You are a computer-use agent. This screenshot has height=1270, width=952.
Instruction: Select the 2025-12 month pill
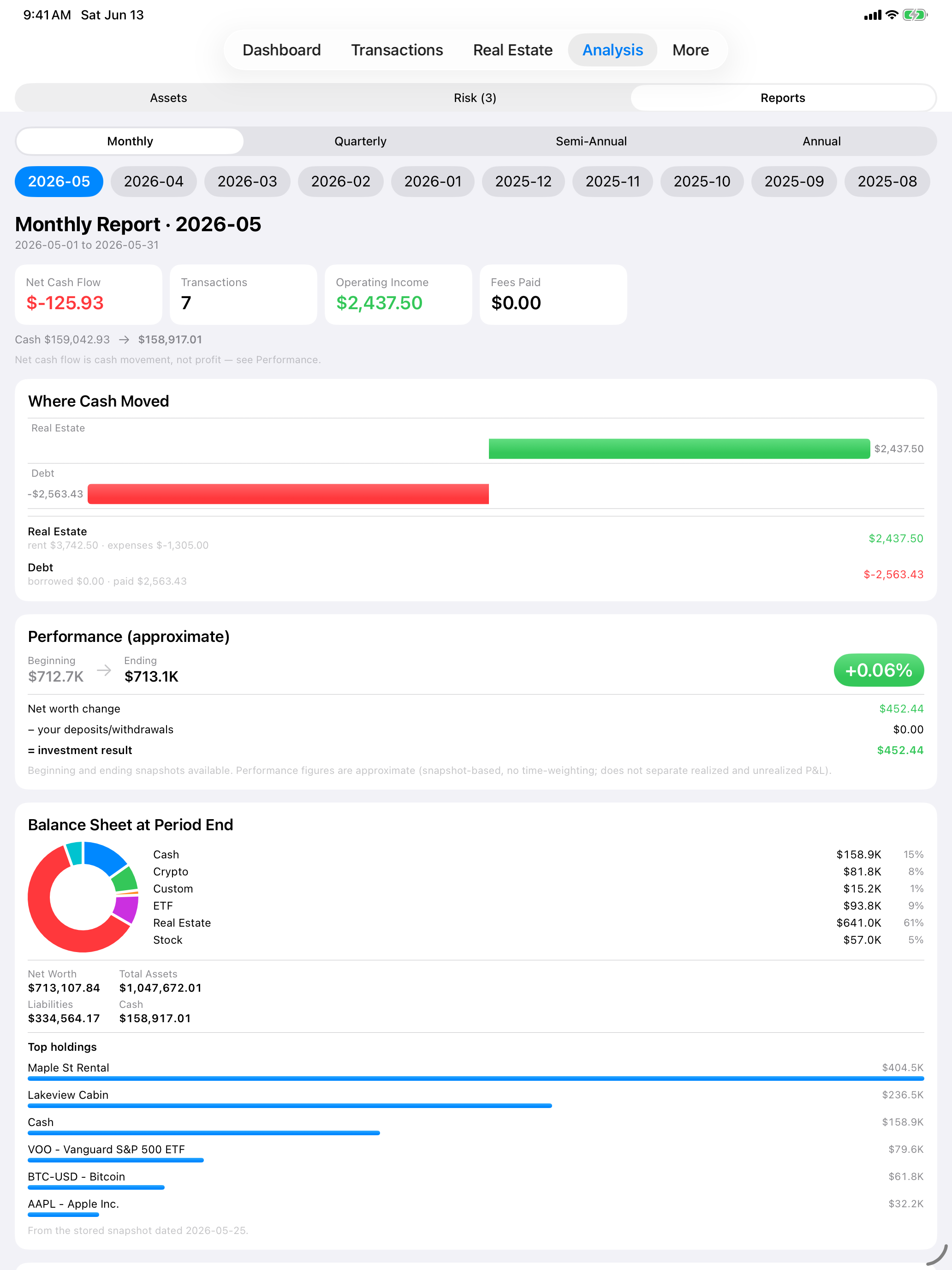point(524,181)
